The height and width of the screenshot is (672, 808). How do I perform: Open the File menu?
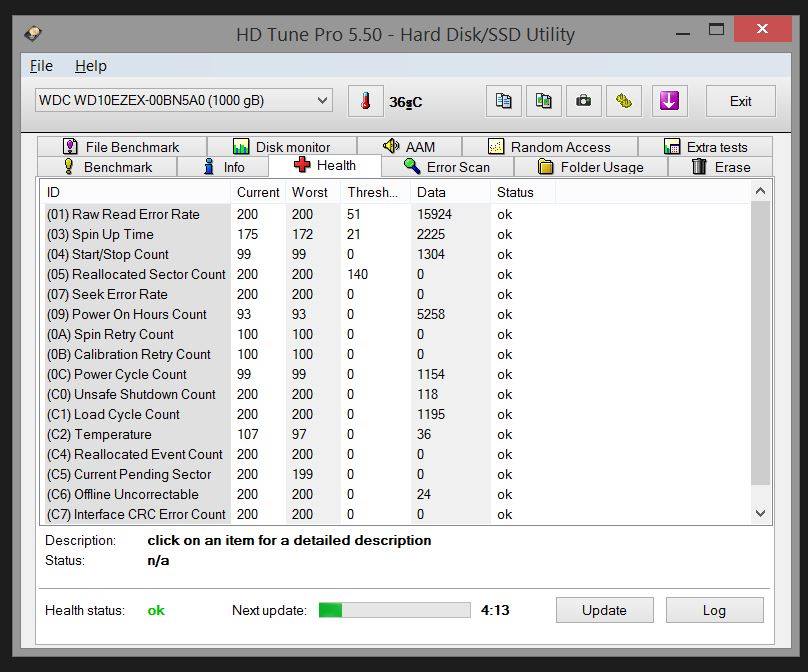point(41,66)
